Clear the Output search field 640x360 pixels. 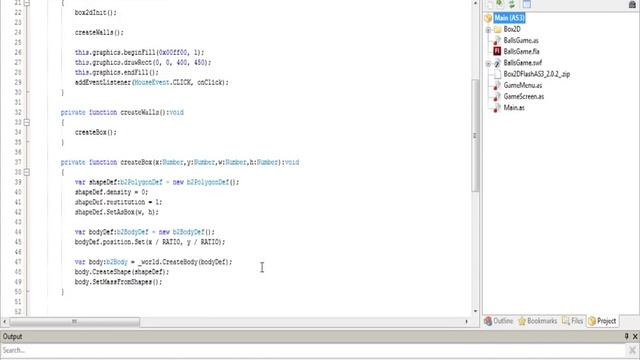[x=632, y=350]
